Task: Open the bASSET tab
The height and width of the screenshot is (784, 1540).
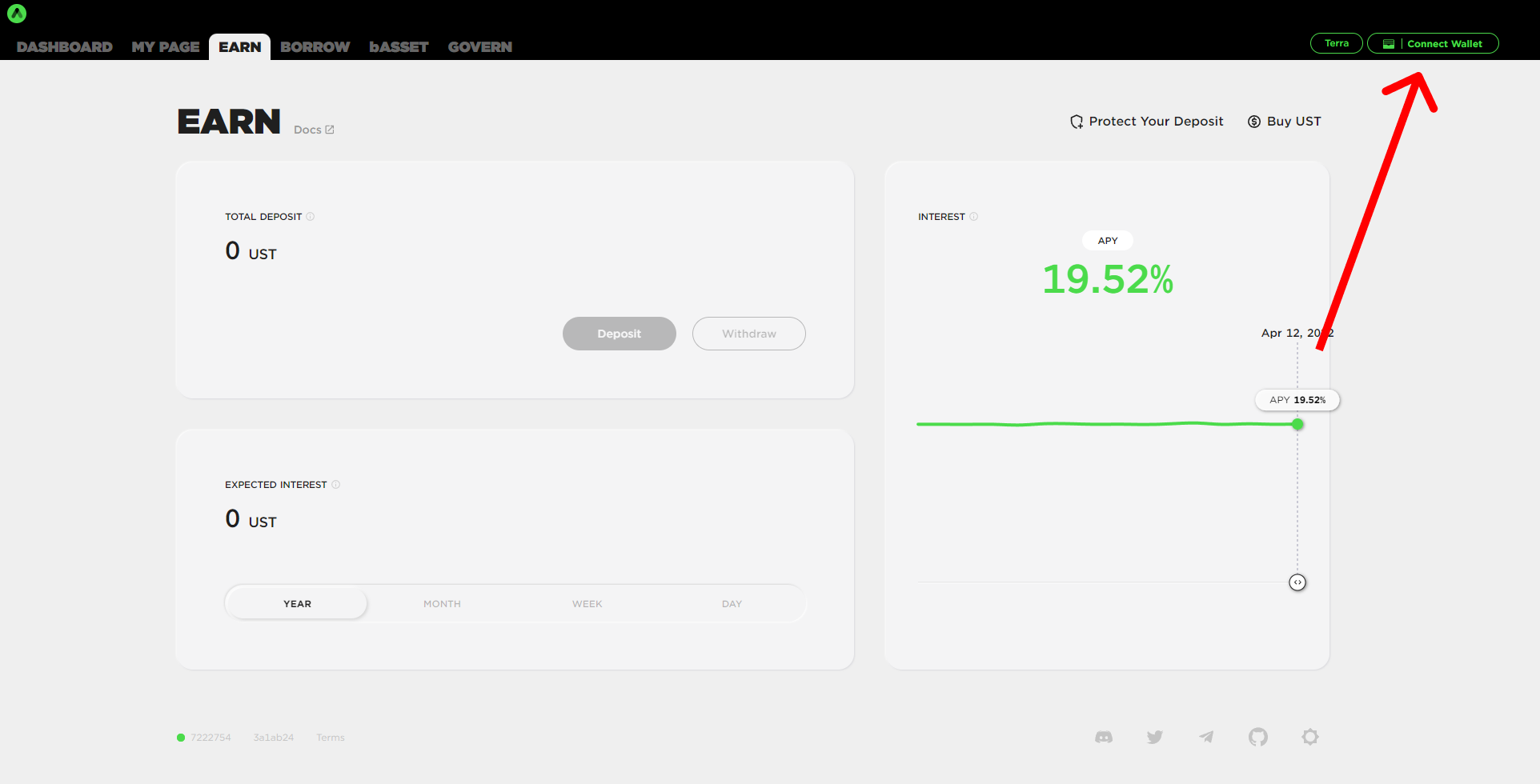Action: pyautogui.click(x=399, y=47)
